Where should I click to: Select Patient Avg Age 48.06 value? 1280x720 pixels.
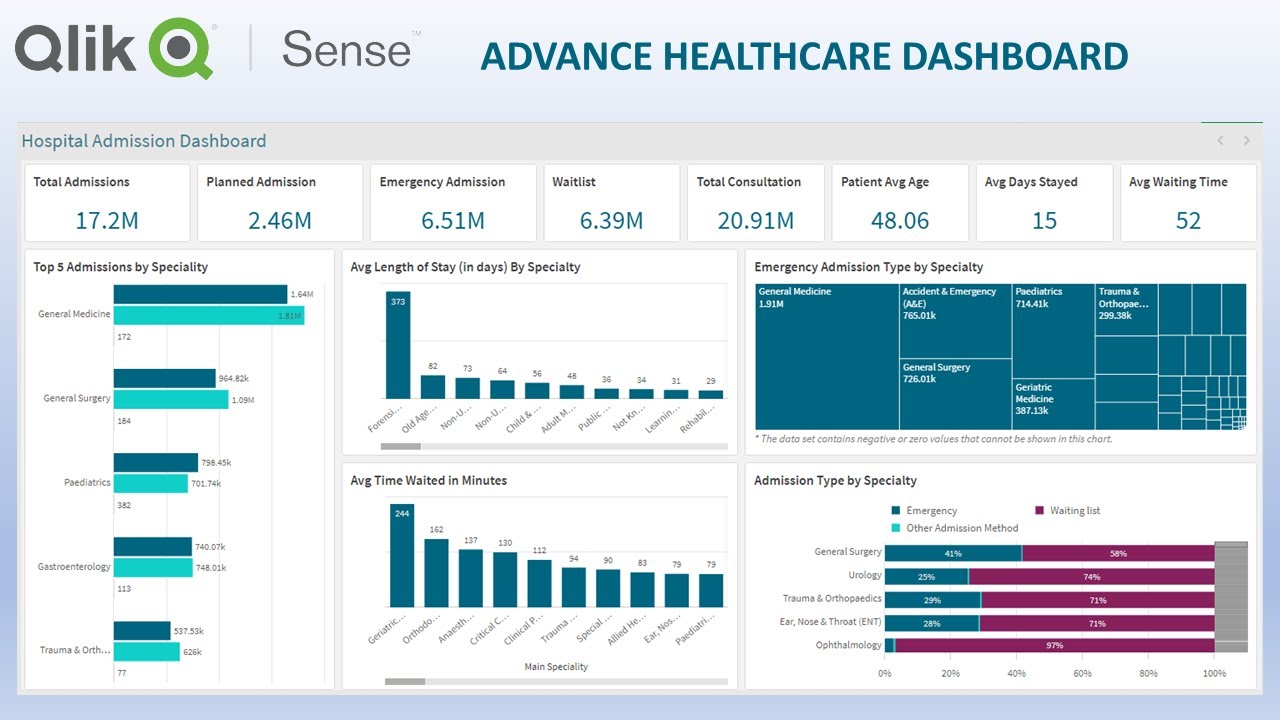pyautogui.click(x=900, y=221)
